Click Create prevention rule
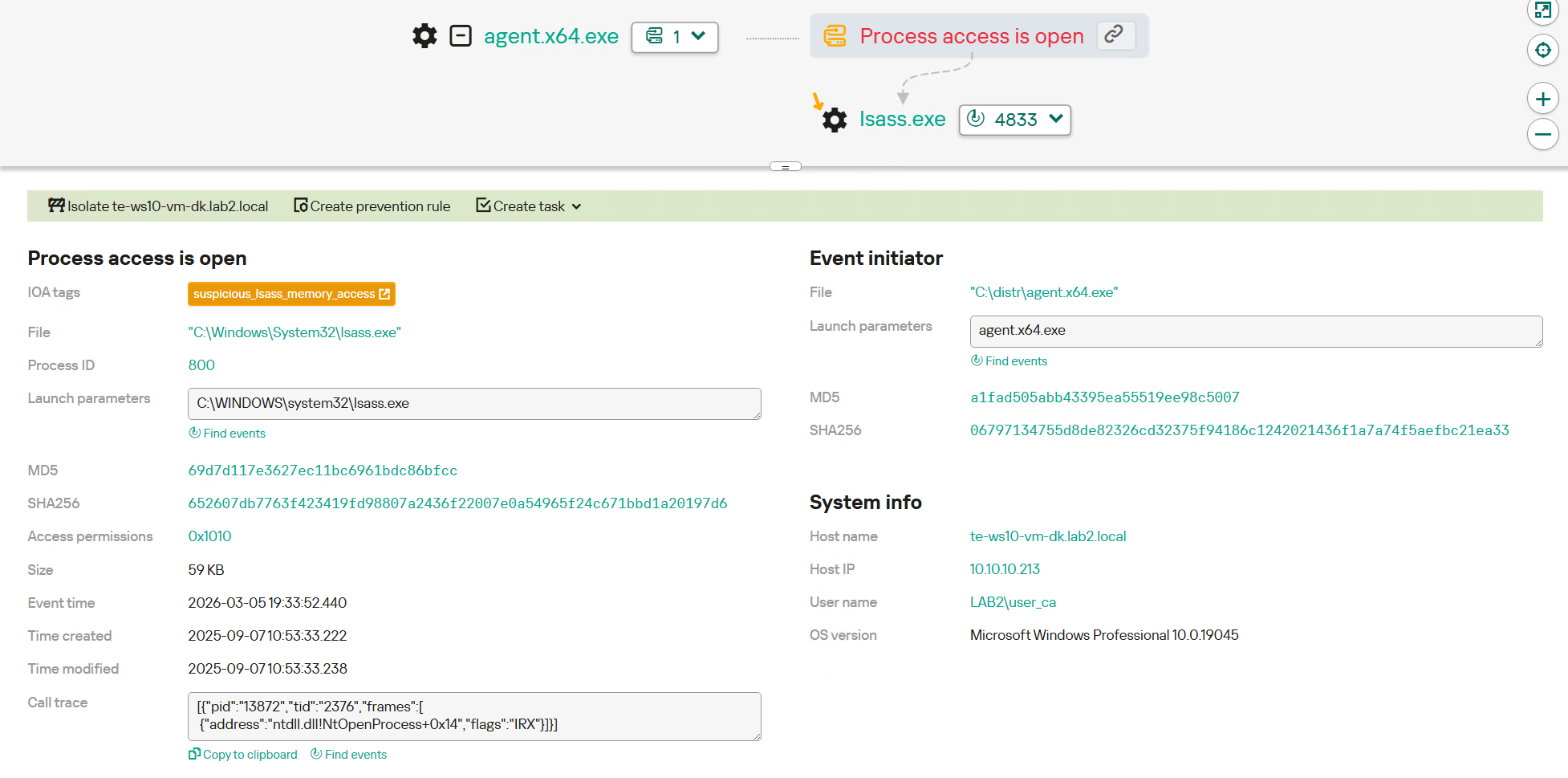 (372, 206)
